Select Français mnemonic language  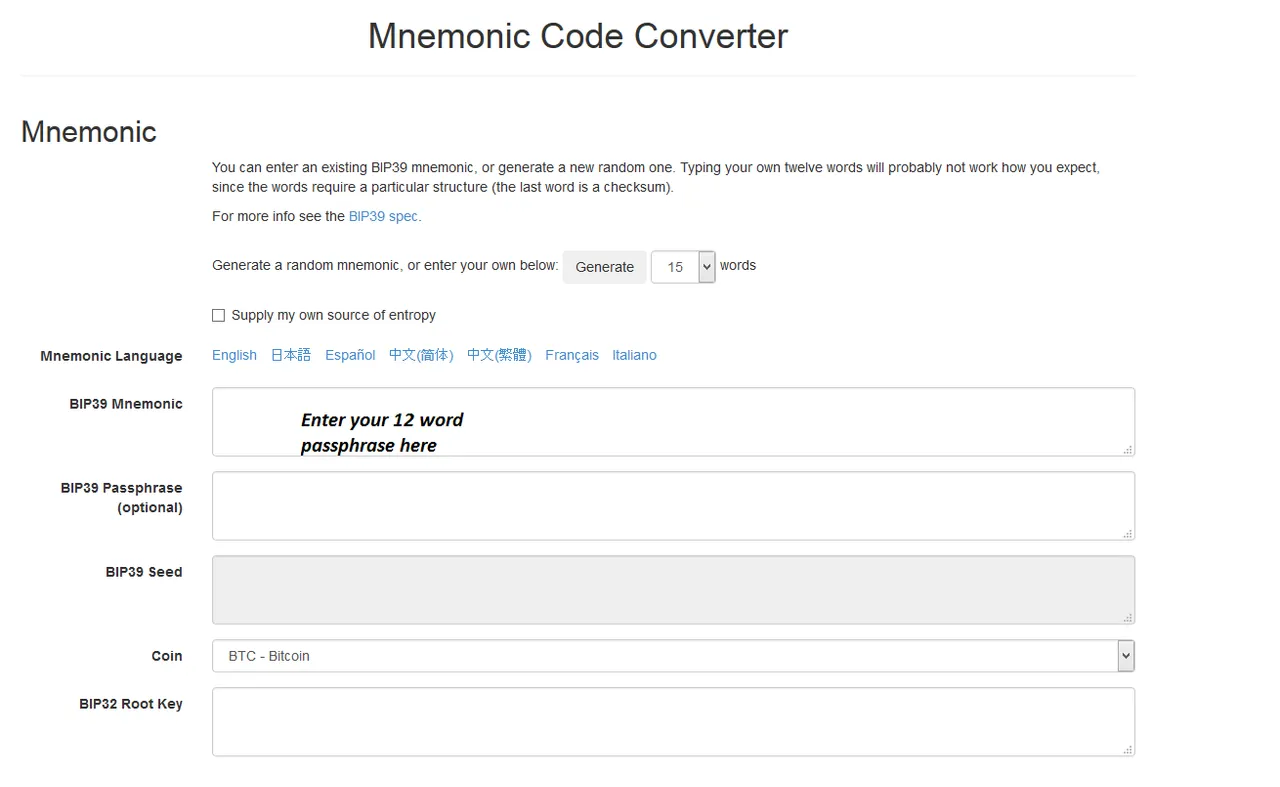click(572, 355)
